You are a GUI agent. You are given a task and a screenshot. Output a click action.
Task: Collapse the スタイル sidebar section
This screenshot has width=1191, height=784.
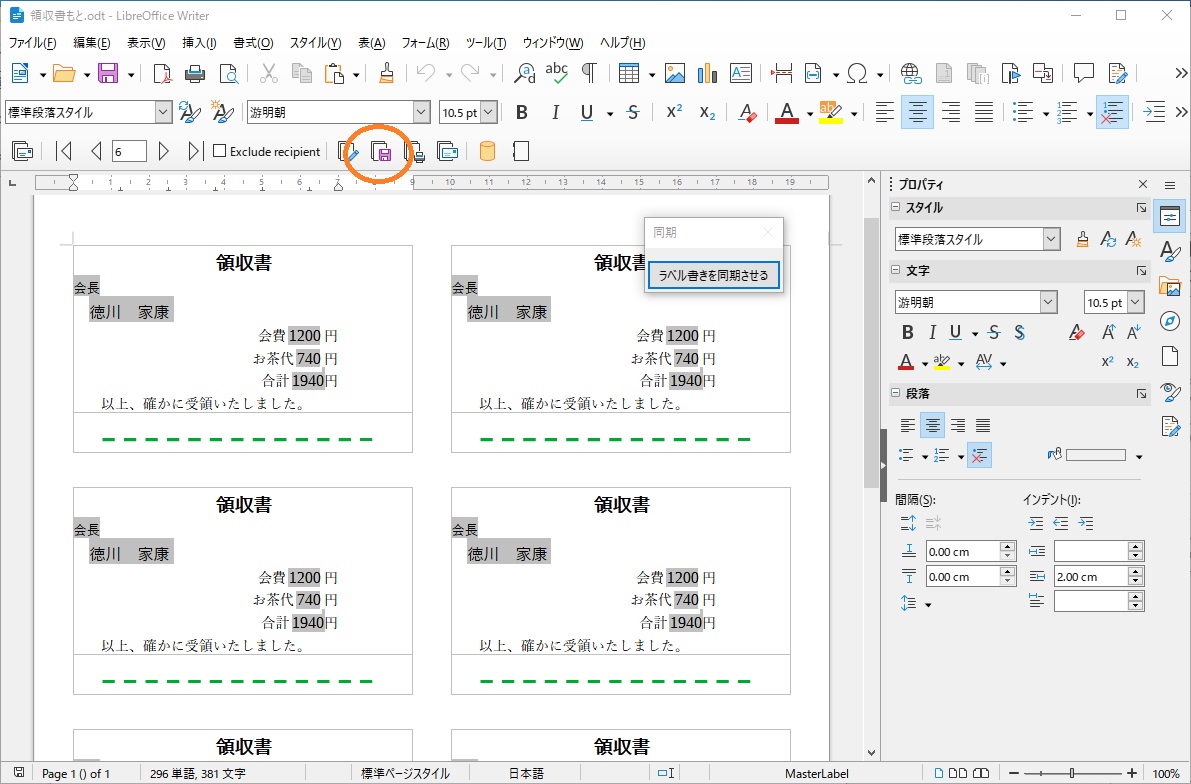point(896,207)
